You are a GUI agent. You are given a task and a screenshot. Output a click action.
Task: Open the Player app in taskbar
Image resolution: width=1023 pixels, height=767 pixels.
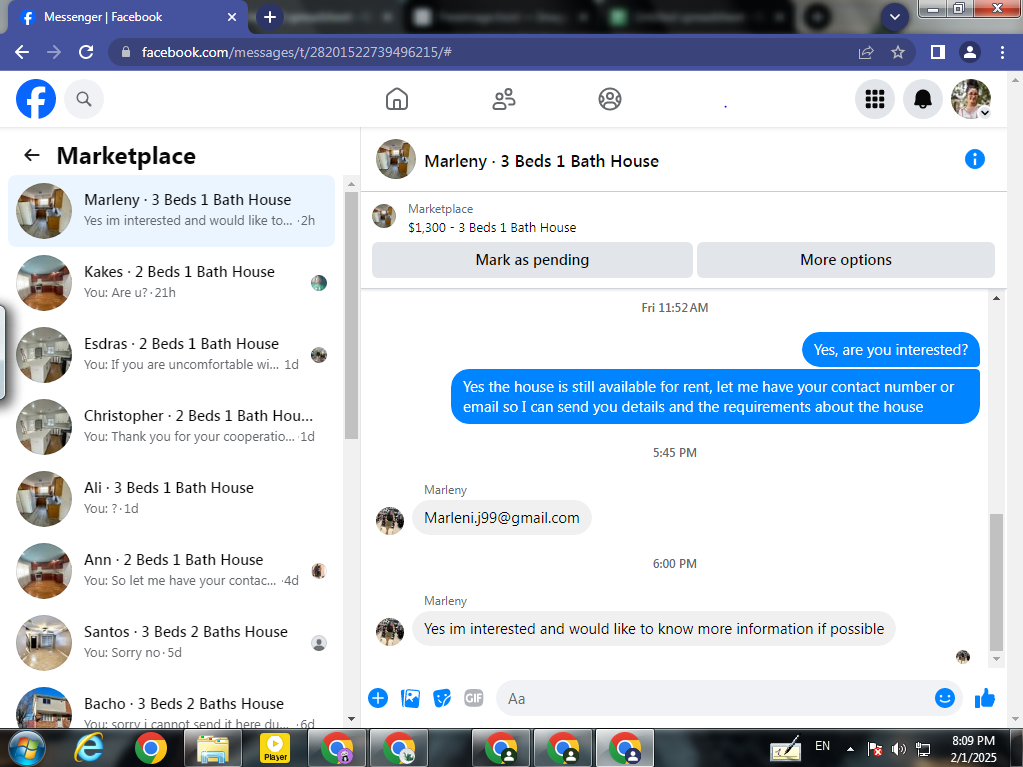[275, 749]
